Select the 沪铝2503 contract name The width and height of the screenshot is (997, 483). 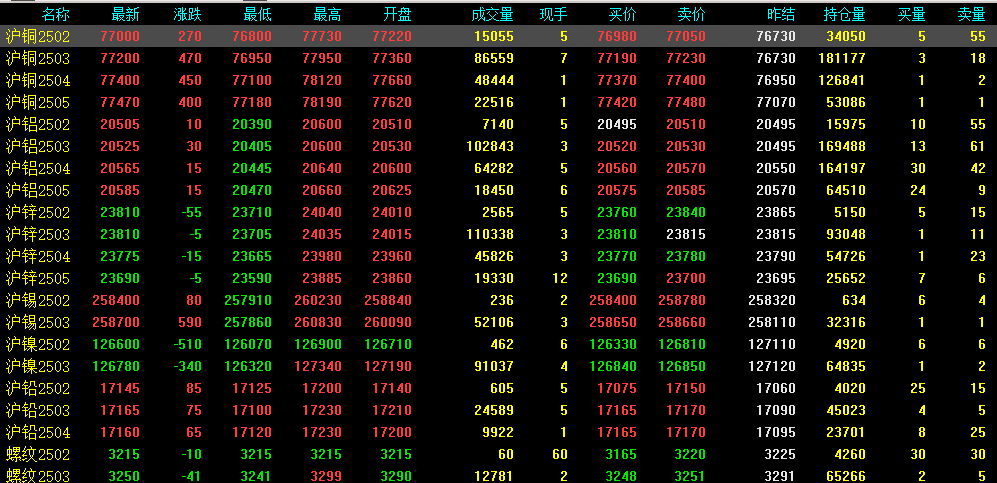click(x=38, y=146)
